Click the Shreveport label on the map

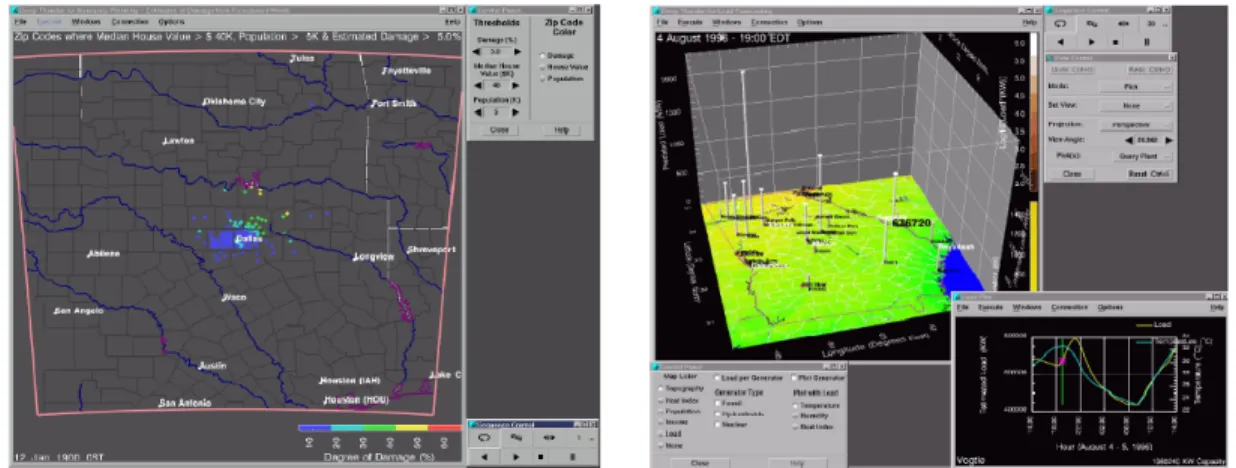click(x=432, y=247)
